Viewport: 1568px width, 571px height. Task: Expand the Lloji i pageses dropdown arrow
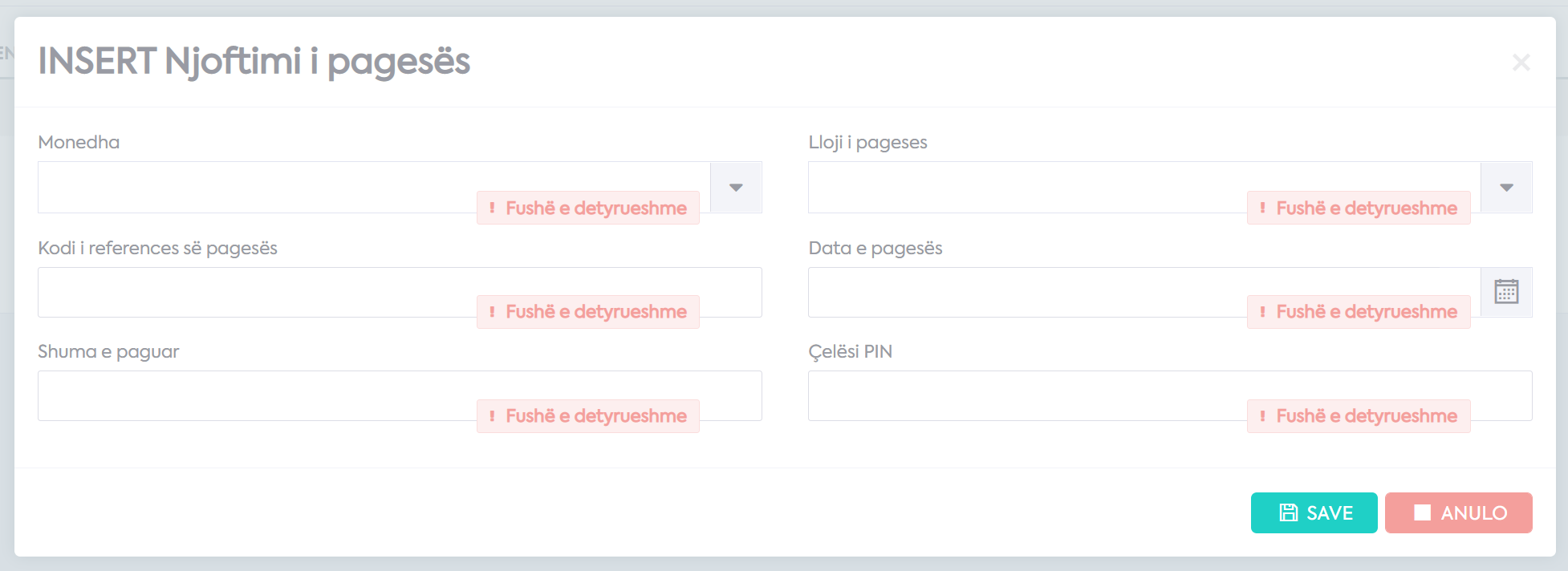click(x=1506, y=187)
